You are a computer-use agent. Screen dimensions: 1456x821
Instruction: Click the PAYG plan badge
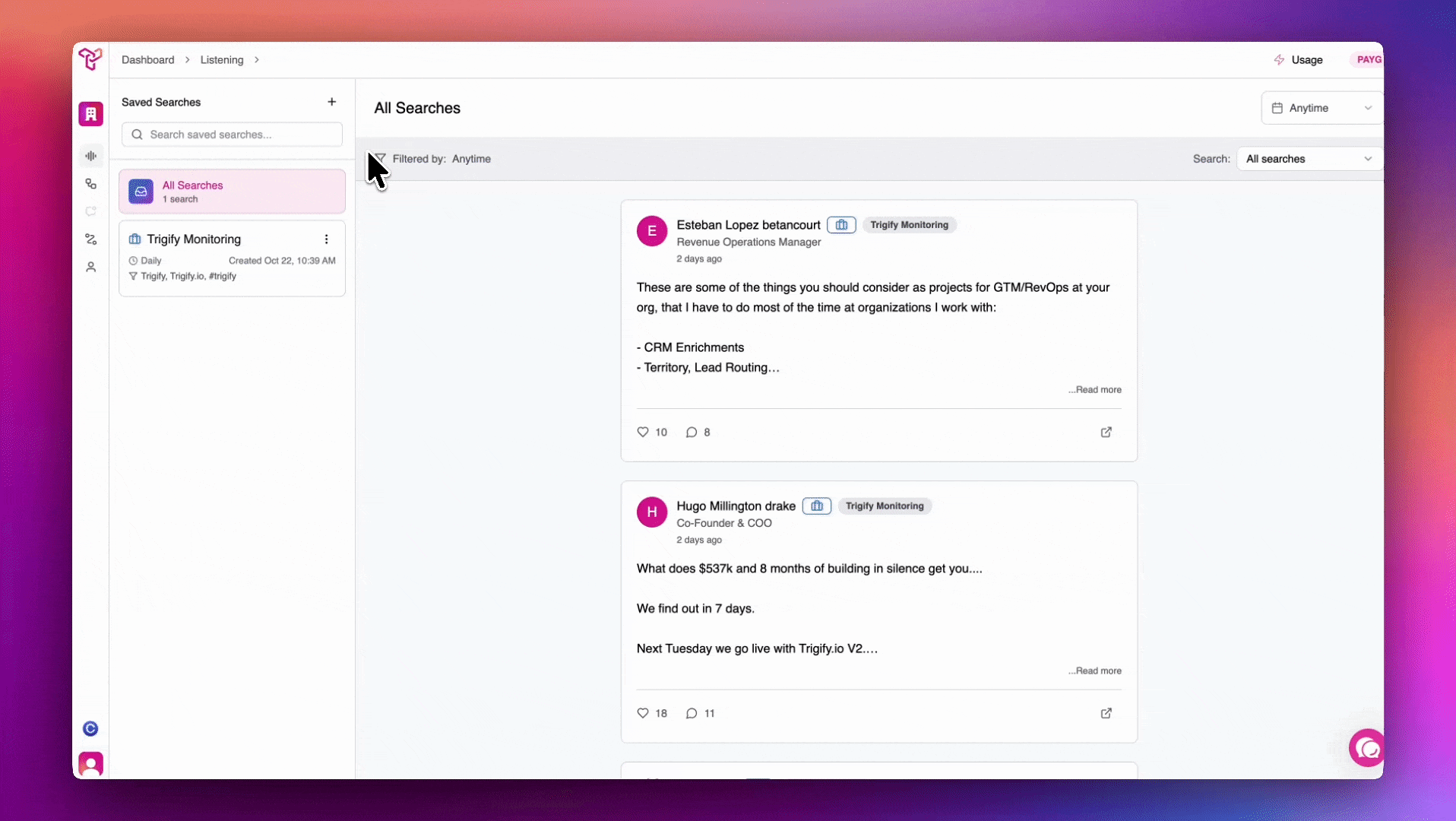pyautogui.click(x=1368, y=60)
